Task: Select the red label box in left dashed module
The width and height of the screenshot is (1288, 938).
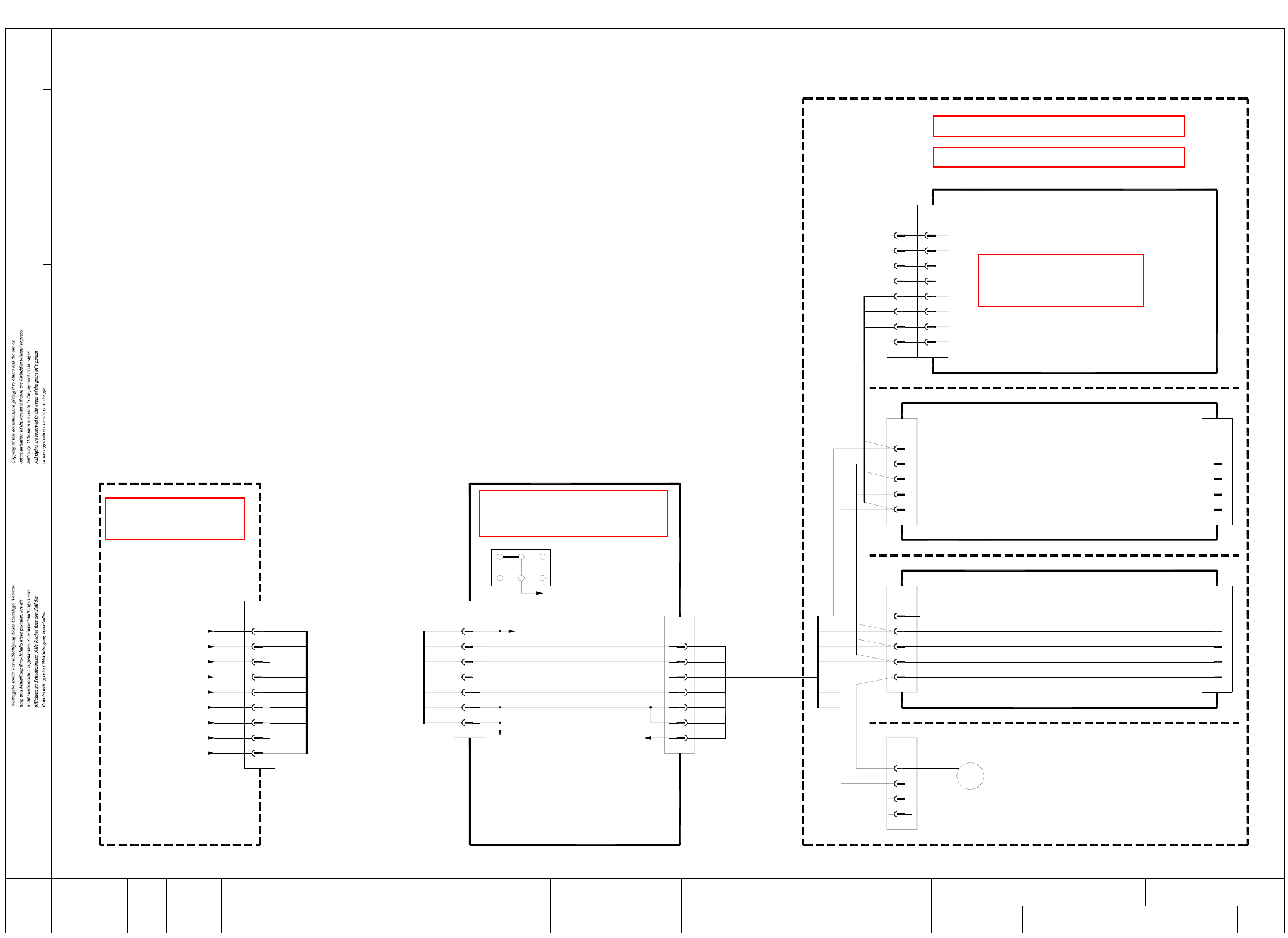Action: (174, 518)
